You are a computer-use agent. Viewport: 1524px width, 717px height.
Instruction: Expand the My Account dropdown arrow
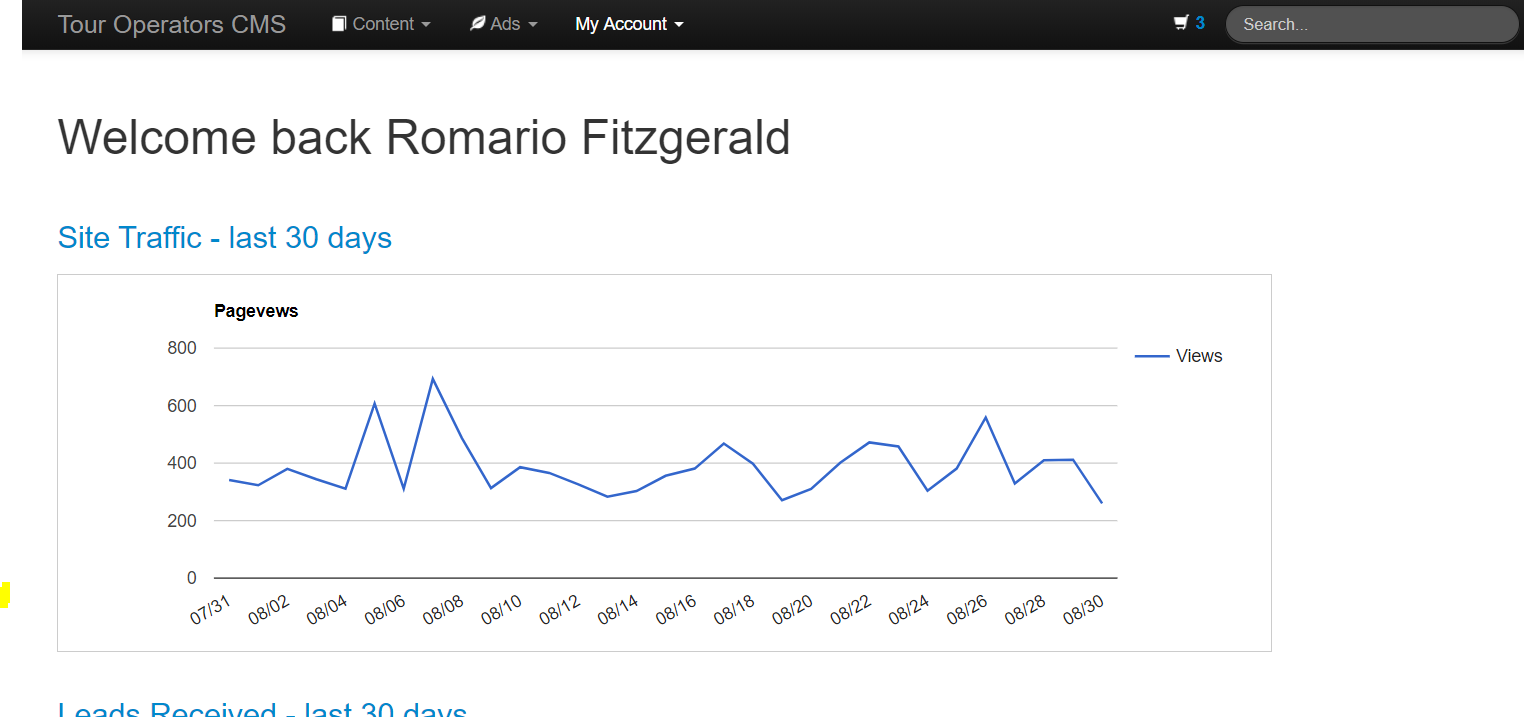(679, 25)
